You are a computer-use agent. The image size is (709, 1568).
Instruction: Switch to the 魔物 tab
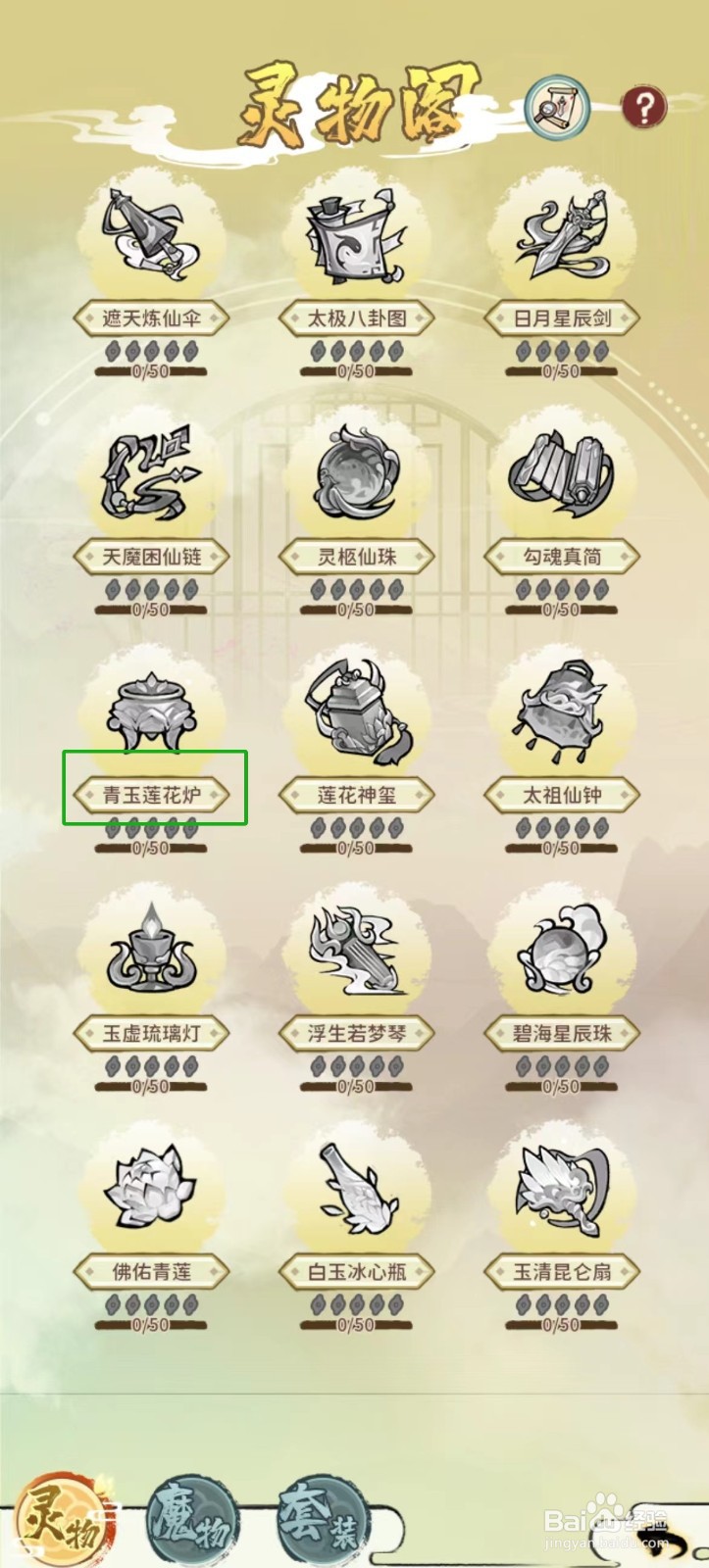tap(191, 1521)
